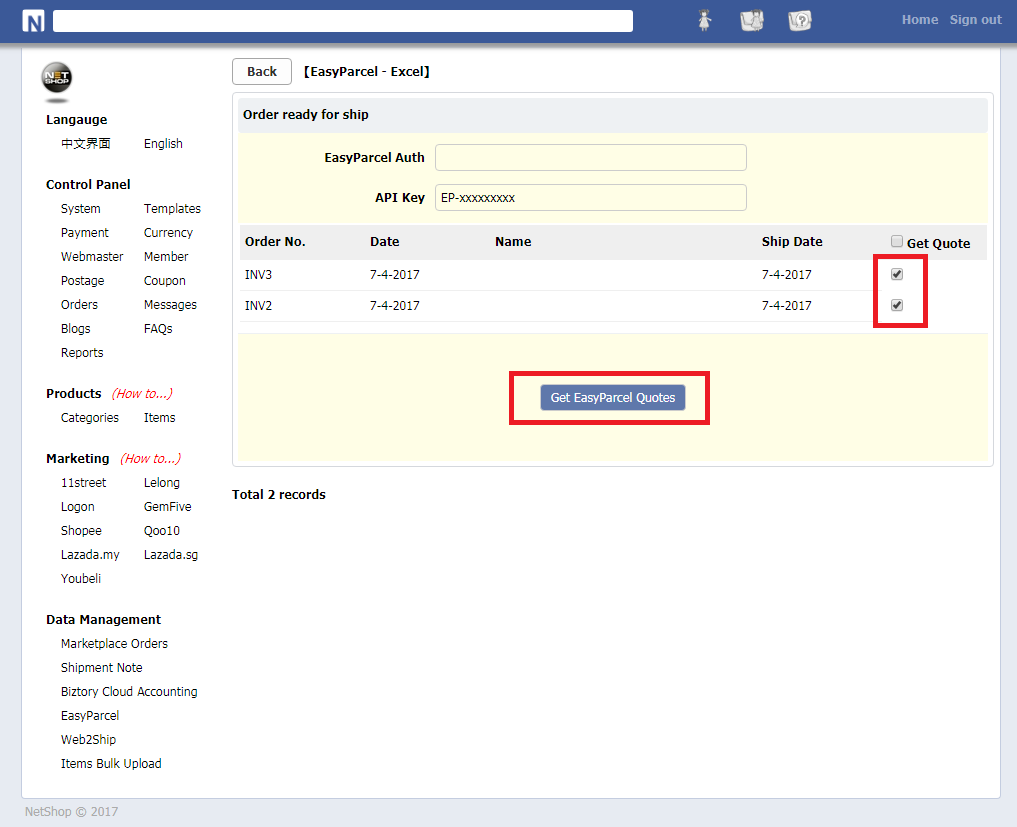Click the Order No. column header
Image resolution: width=1017 pixels, height=827 pixels.
(275, 241)
